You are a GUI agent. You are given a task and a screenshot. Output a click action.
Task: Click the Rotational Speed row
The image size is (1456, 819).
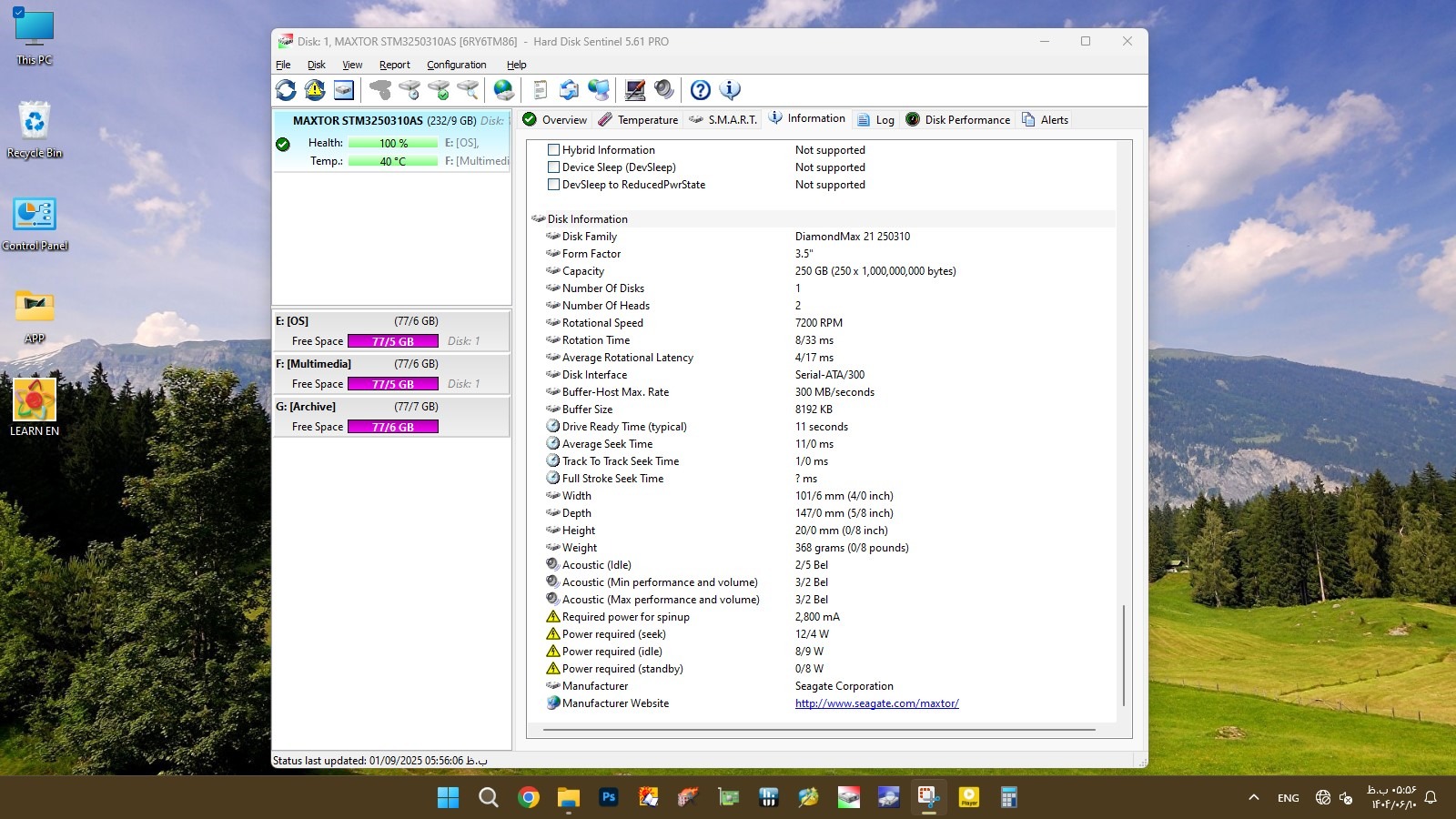823,322
